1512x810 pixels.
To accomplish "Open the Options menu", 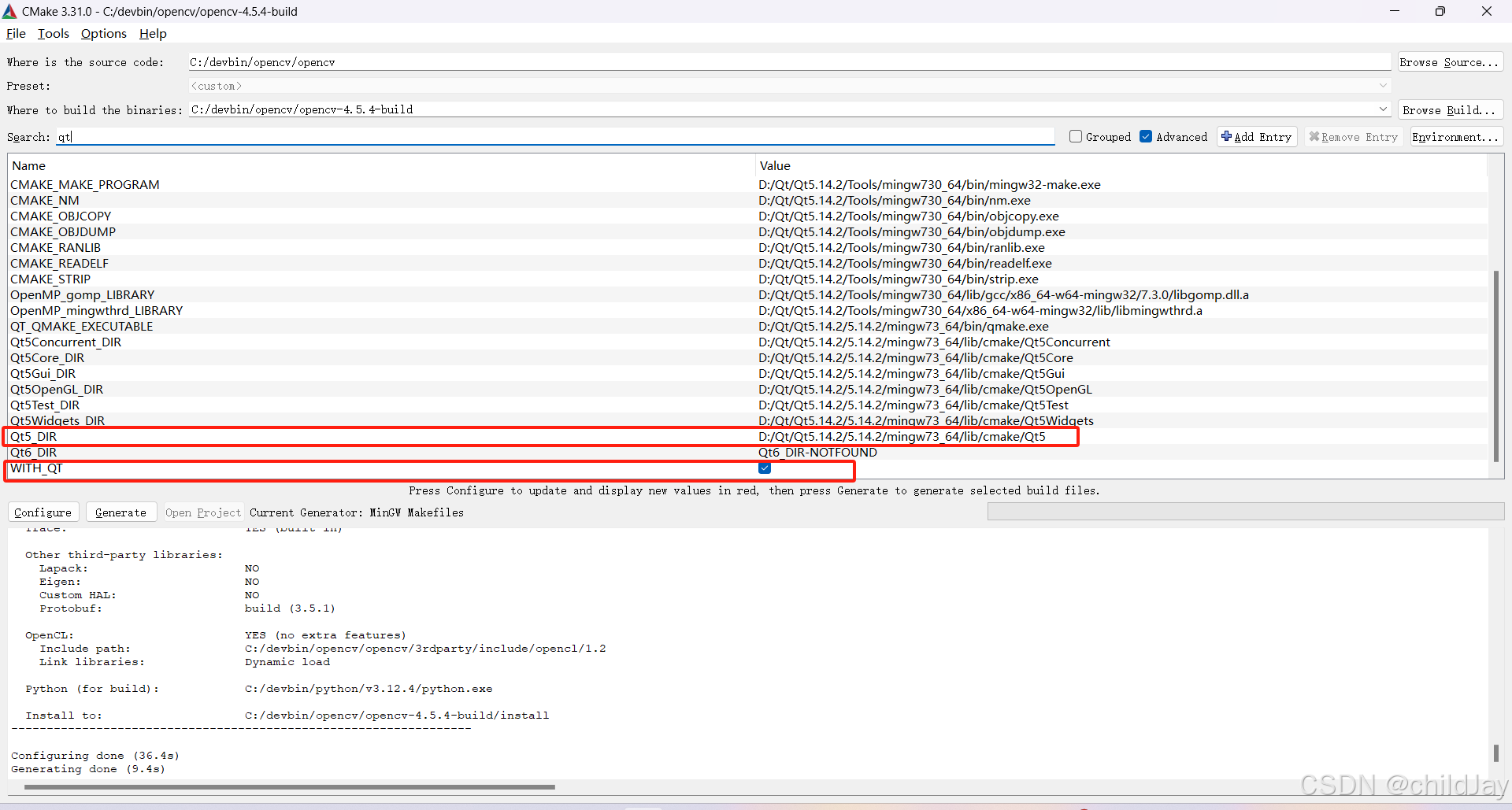I will pyautogui.click(x=104, y=34).
